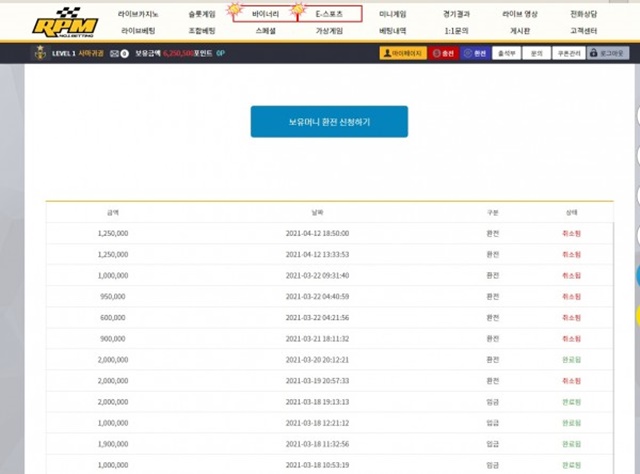The image size is (640, 474).
Task: Click the red 충전 button
Action: (443, 53)
